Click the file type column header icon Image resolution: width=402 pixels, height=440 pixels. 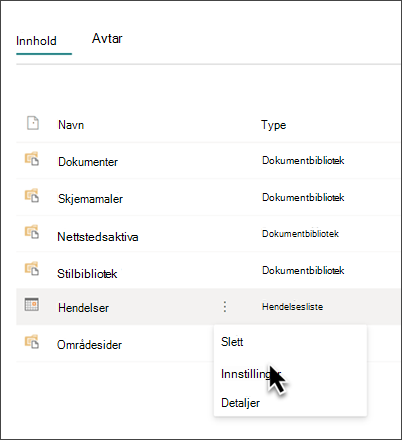33,123
